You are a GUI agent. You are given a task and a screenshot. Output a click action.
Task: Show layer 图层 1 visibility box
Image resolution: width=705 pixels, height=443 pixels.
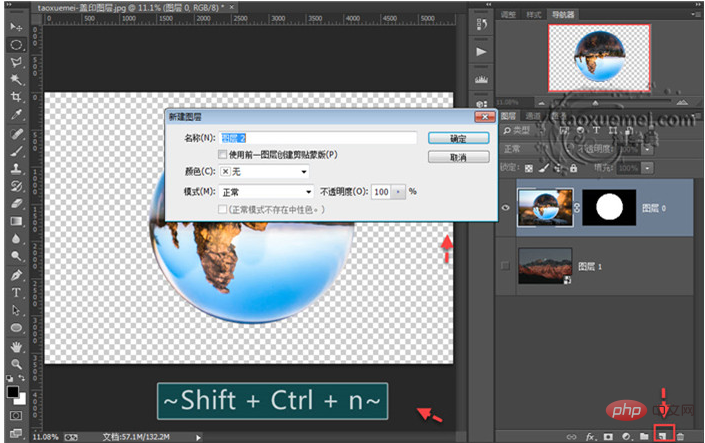[x=505, y=266]
